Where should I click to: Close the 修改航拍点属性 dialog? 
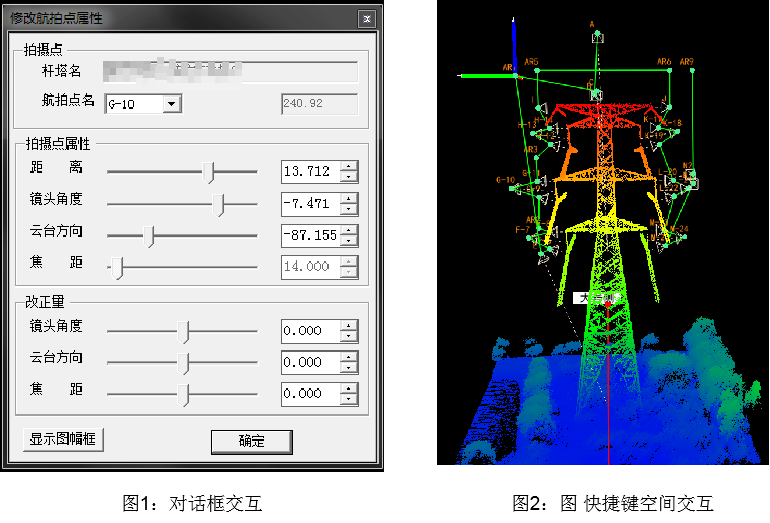tap(368, 19)
